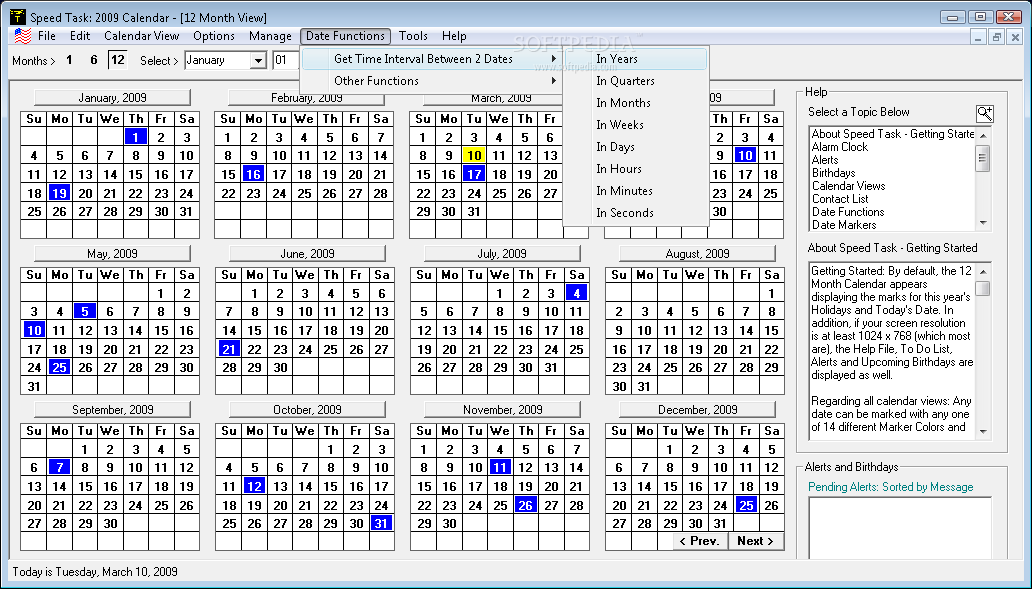Select marked February 16 date cell
The width and height of the screenshot is (1032, 589).
coord(253,174)
